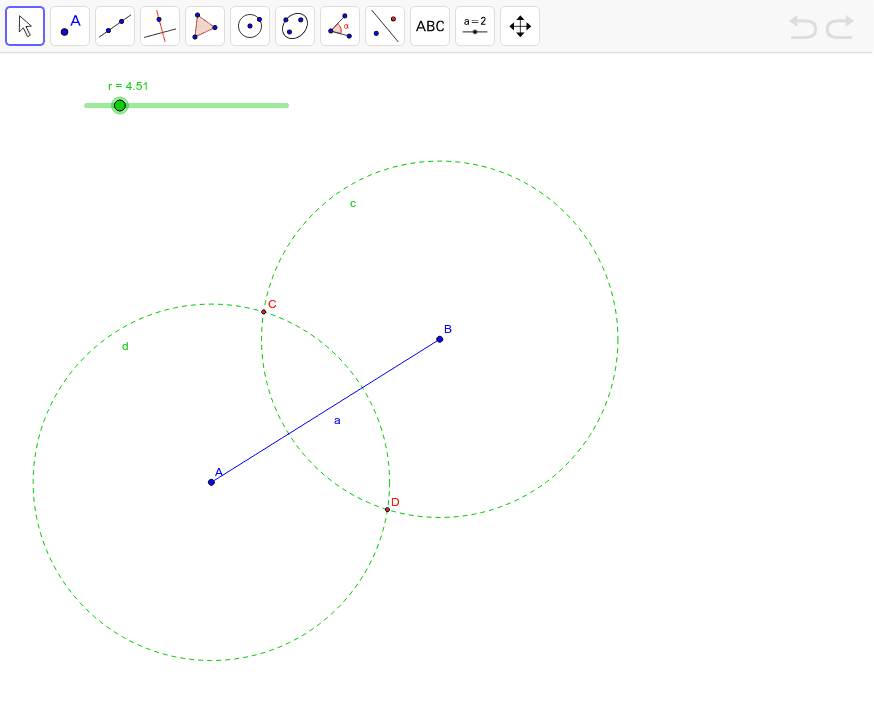Select red intersection point C
This screenshot has width=874, height=709.
[x=264, y=312]
